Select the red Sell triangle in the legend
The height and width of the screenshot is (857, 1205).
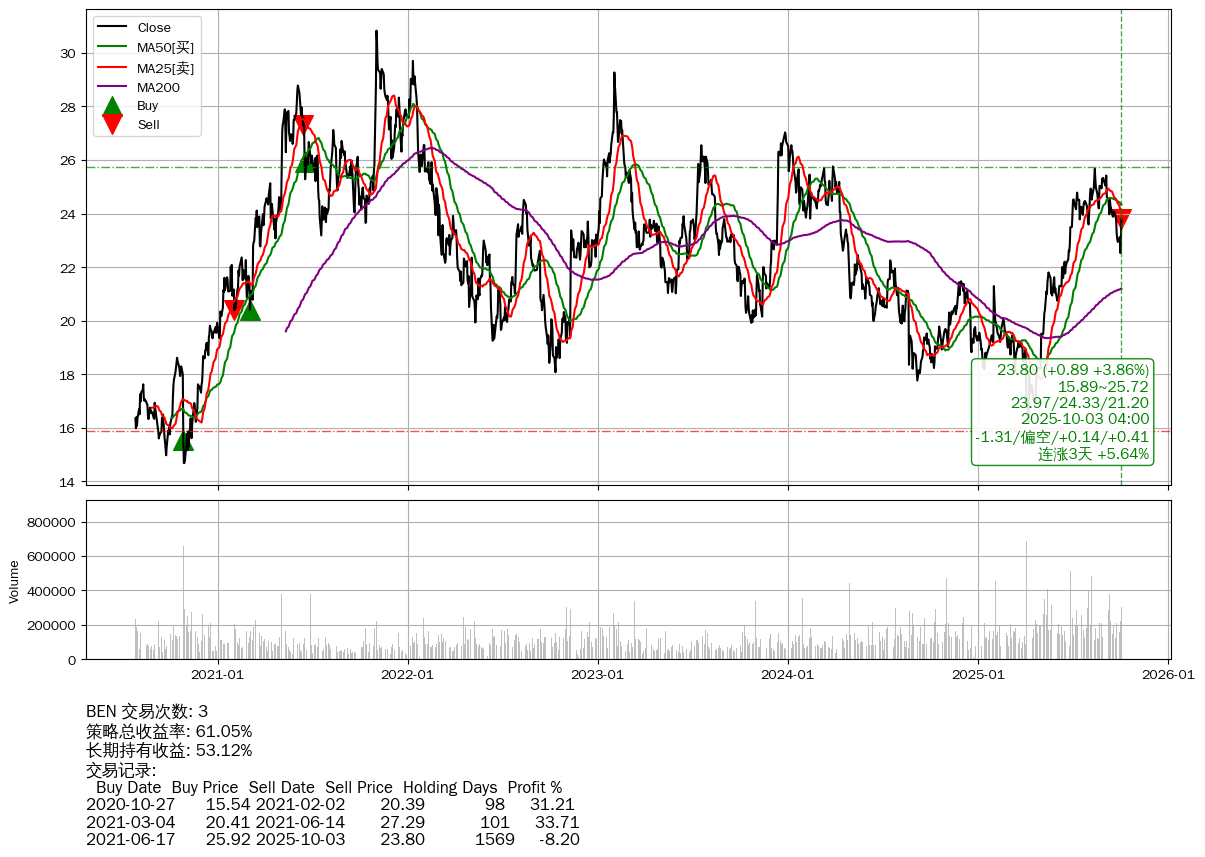coord(113,125)
